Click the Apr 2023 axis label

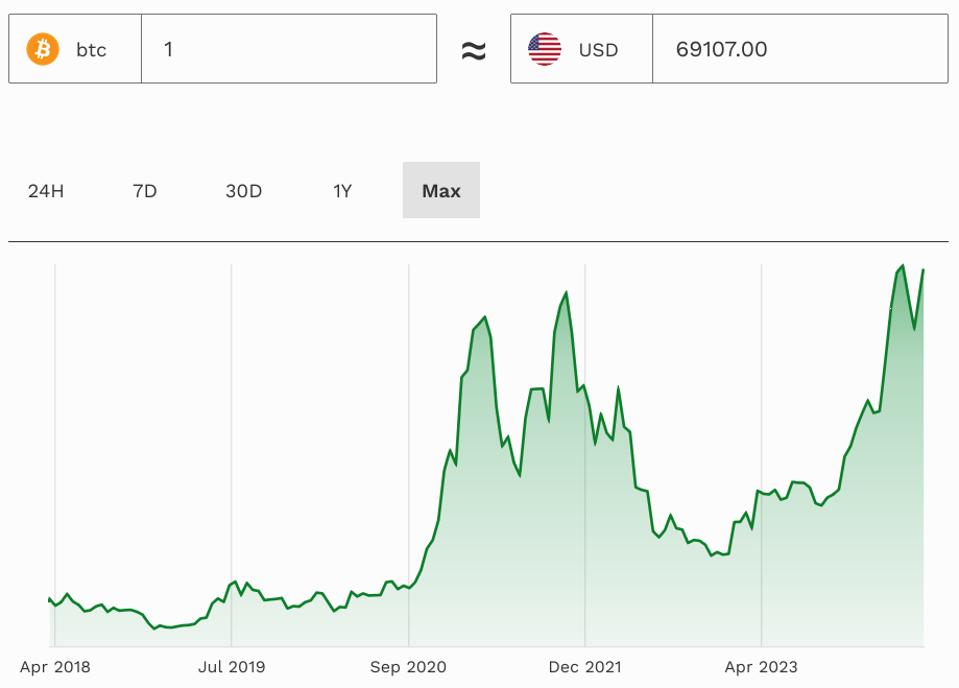pos(761,667)
